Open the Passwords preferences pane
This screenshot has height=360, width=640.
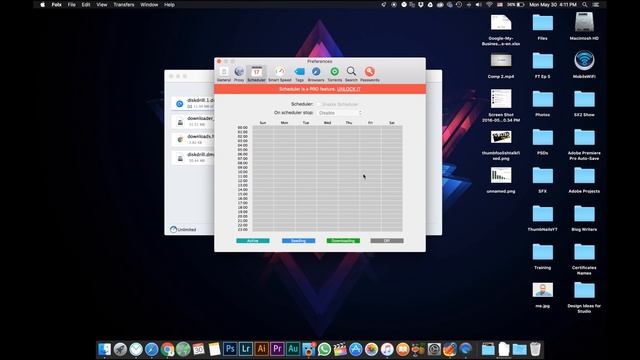click(x=370, y=74)
